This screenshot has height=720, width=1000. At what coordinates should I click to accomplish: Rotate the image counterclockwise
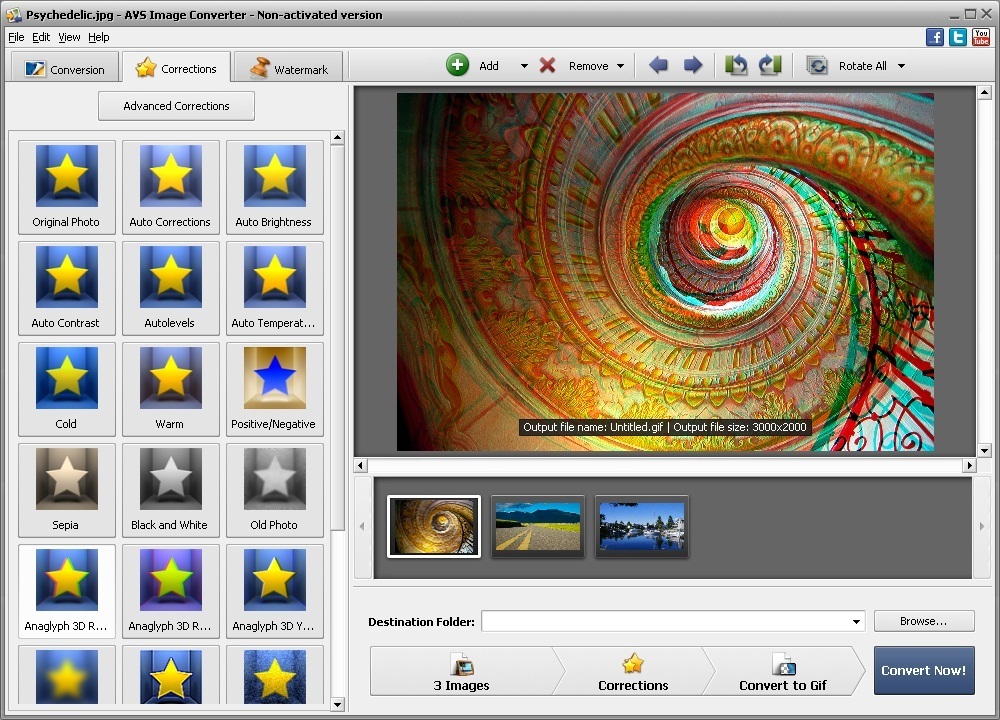point(737,64)
